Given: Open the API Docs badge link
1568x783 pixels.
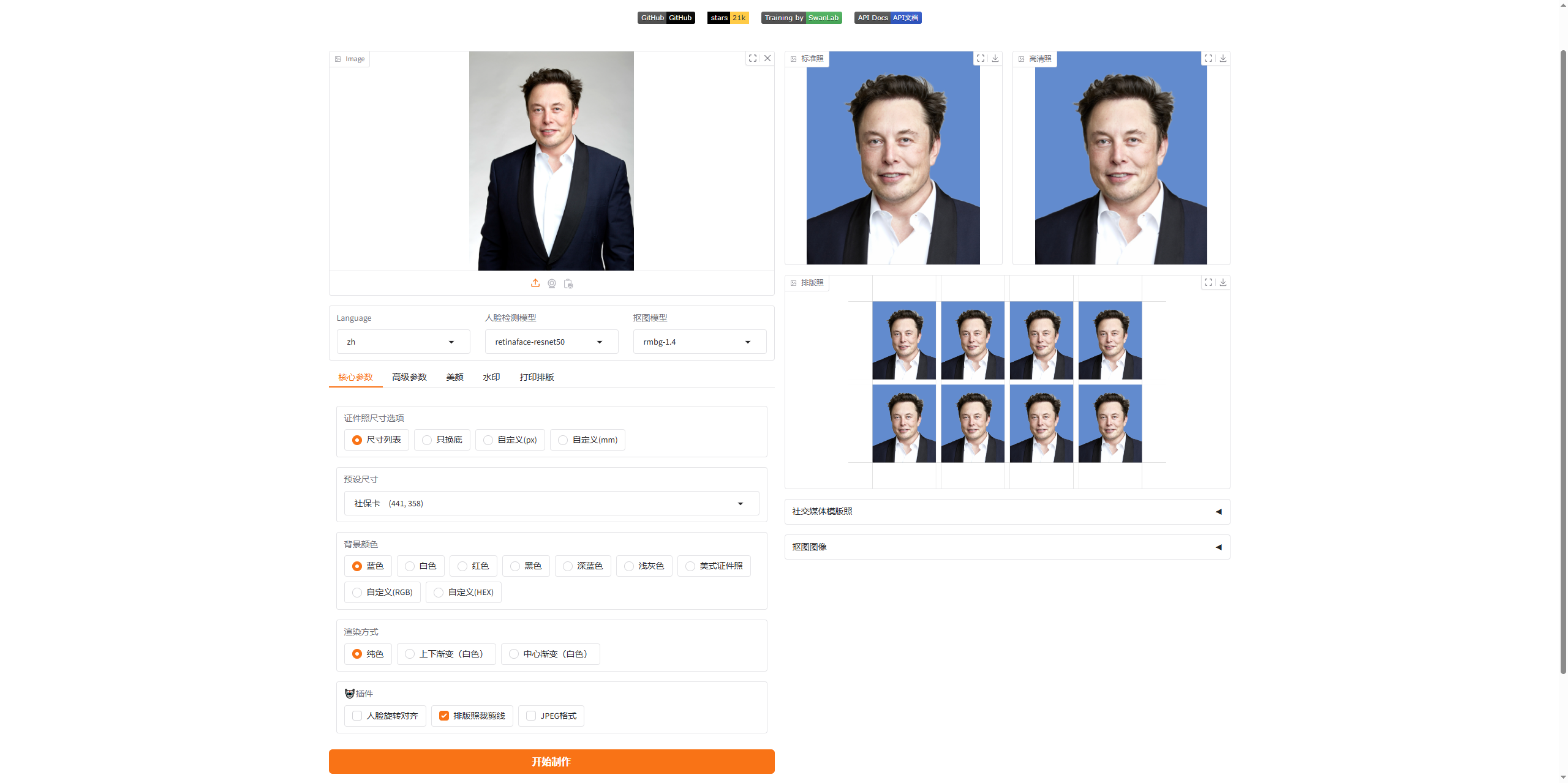Looking at the screenshot, I should 888,18.
